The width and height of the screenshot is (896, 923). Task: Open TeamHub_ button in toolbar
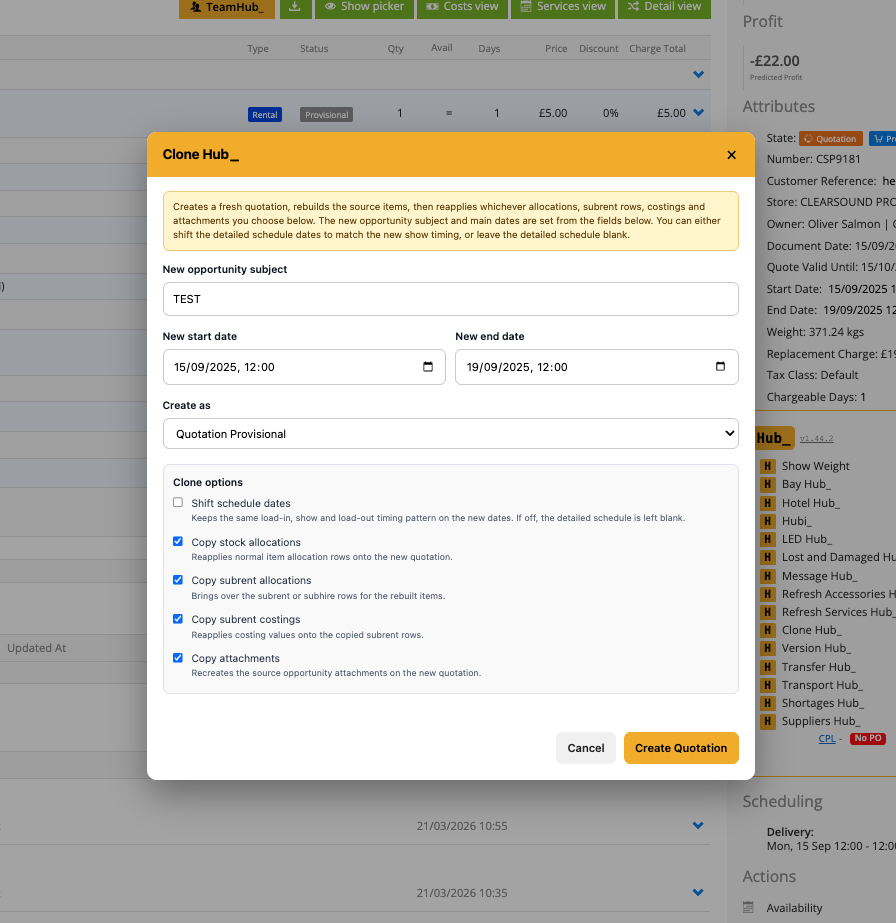pos(227,8)
